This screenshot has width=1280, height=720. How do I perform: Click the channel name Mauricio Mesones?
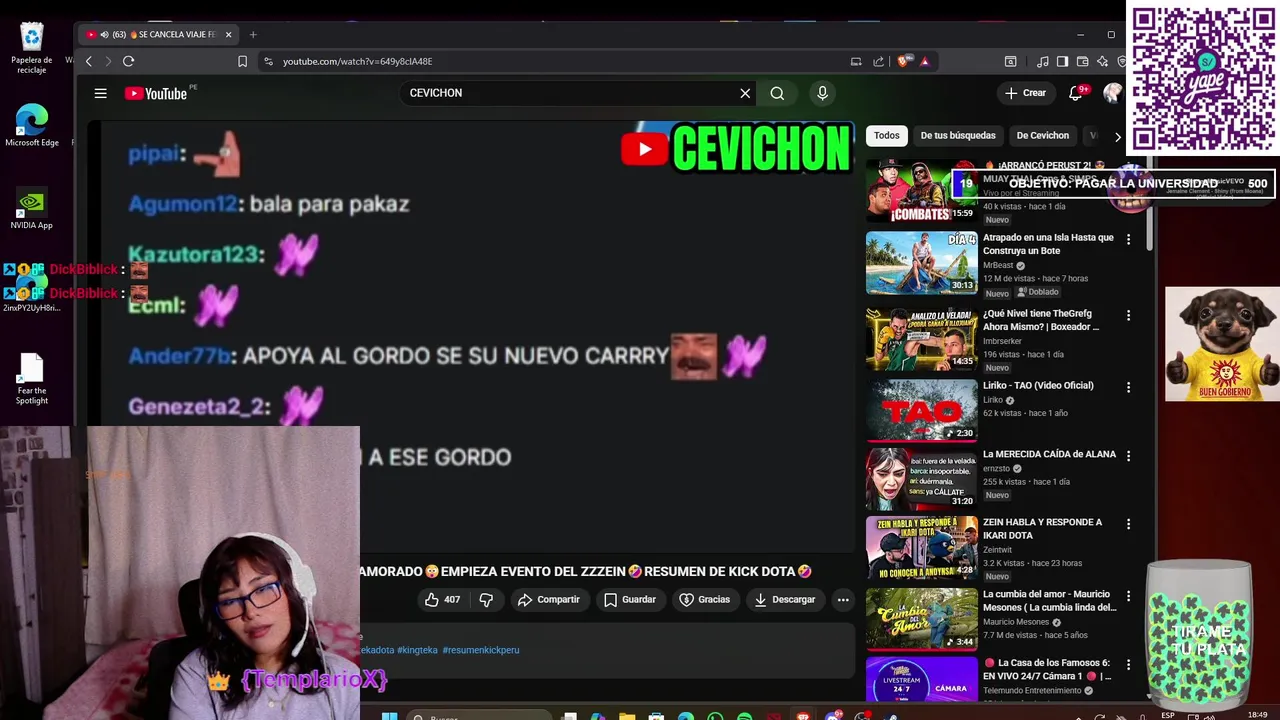(1015, 622)
